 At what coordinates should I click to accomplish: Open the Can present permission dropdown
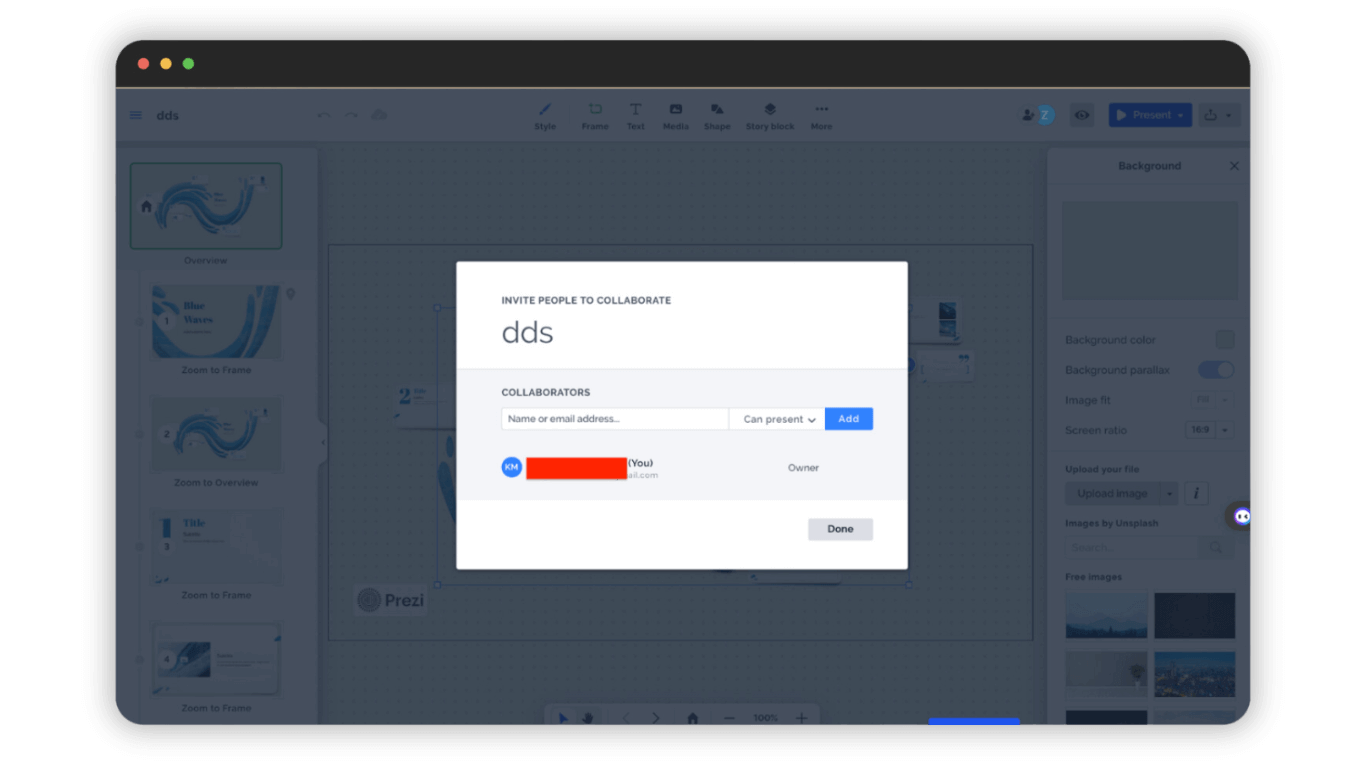point(776,418)
